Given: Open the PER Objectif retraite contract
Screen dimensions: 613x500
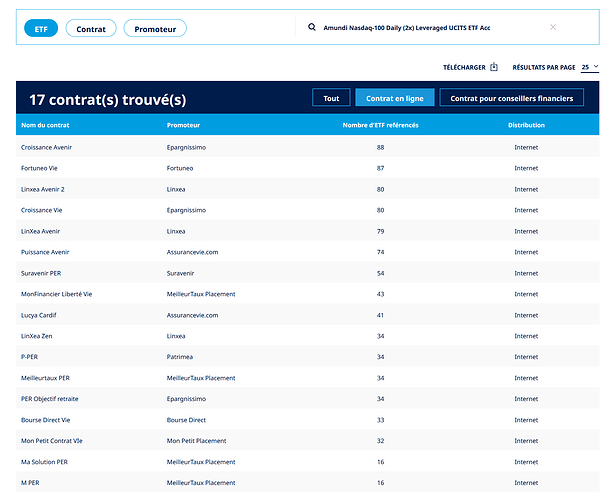Looking at the screenshot, I should tap(50, 399).
